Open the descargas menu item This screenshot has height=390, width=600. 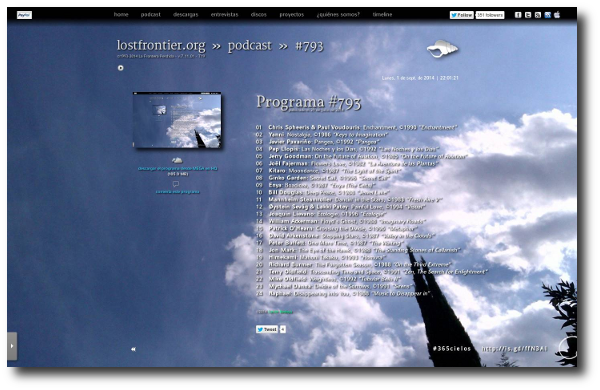click(186, 15)
